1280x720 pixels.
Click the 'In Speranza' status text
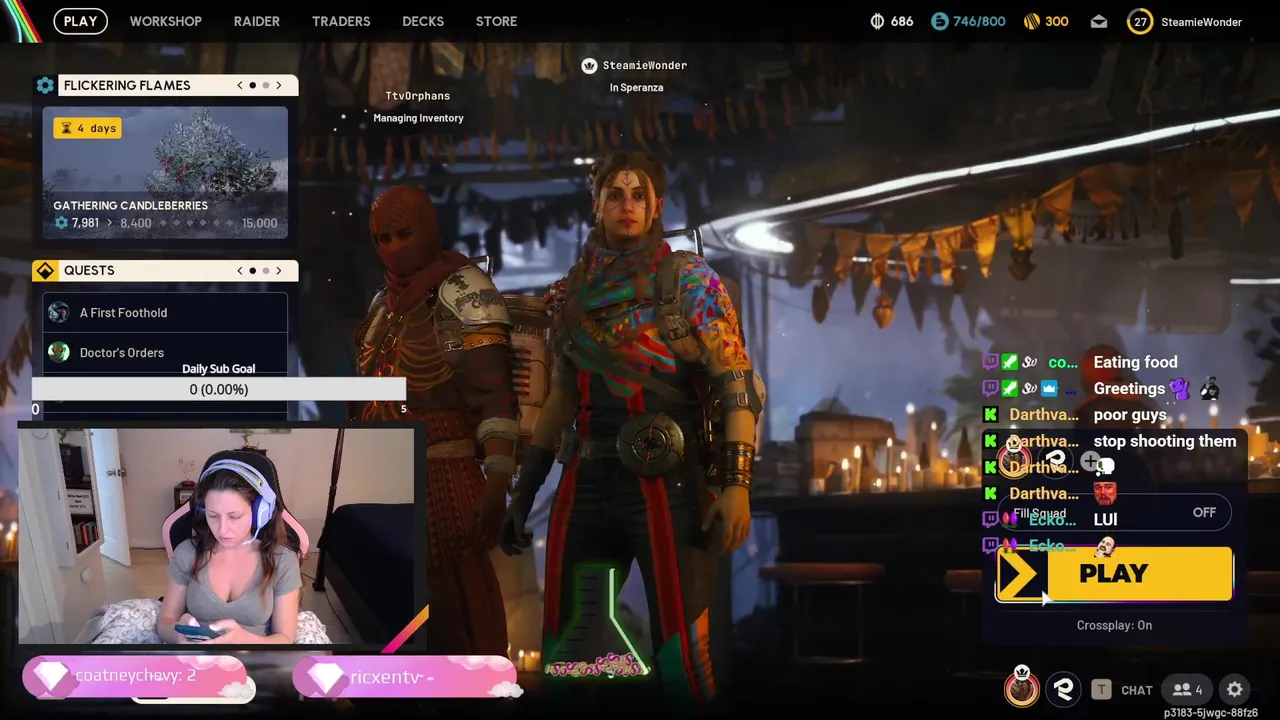coord(636,88)
